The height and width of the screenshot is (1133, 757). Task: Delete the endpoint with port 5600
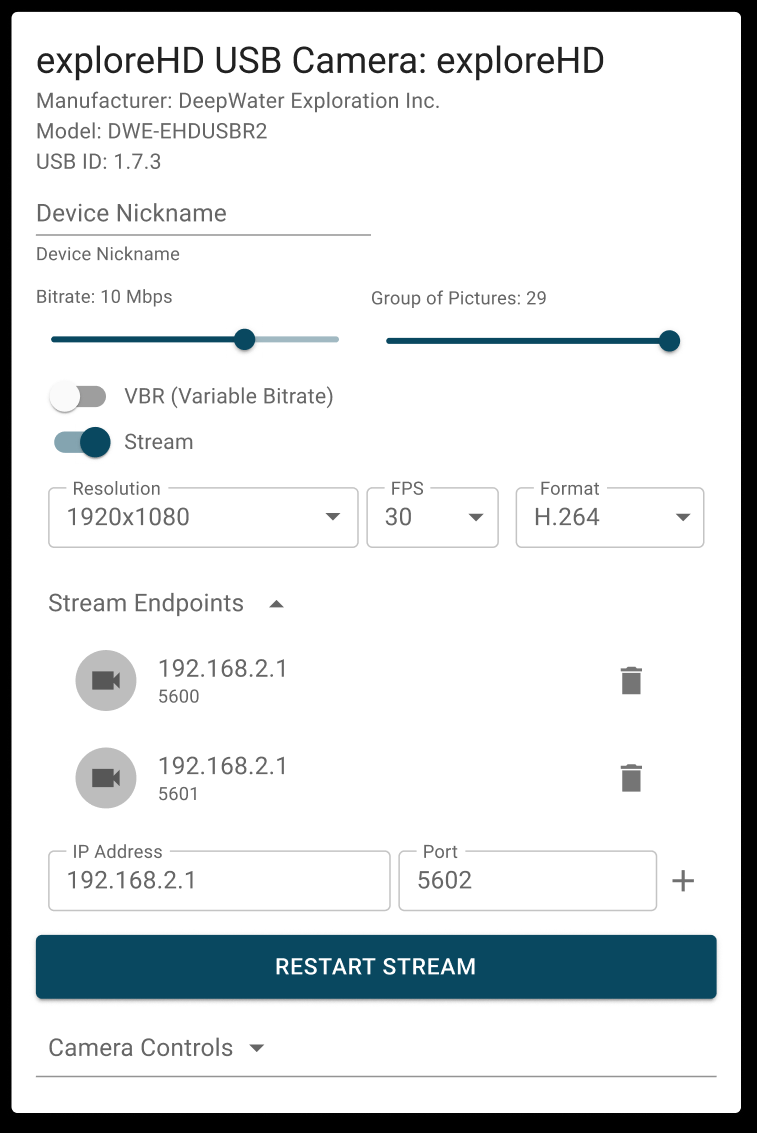coord(631,681)
